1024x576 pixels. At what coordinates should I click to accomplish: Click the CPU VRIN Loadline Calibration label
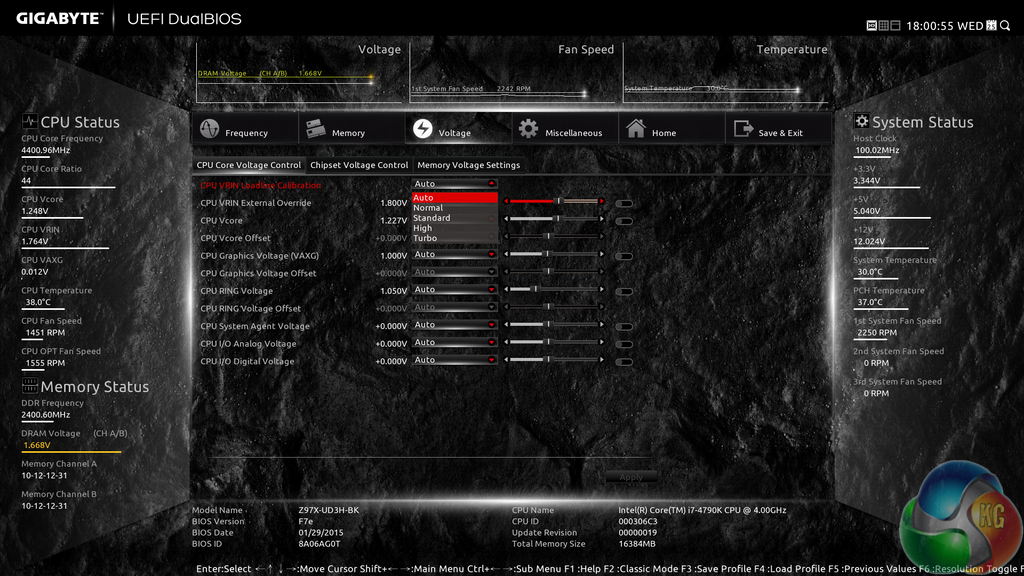click(261, 185)
